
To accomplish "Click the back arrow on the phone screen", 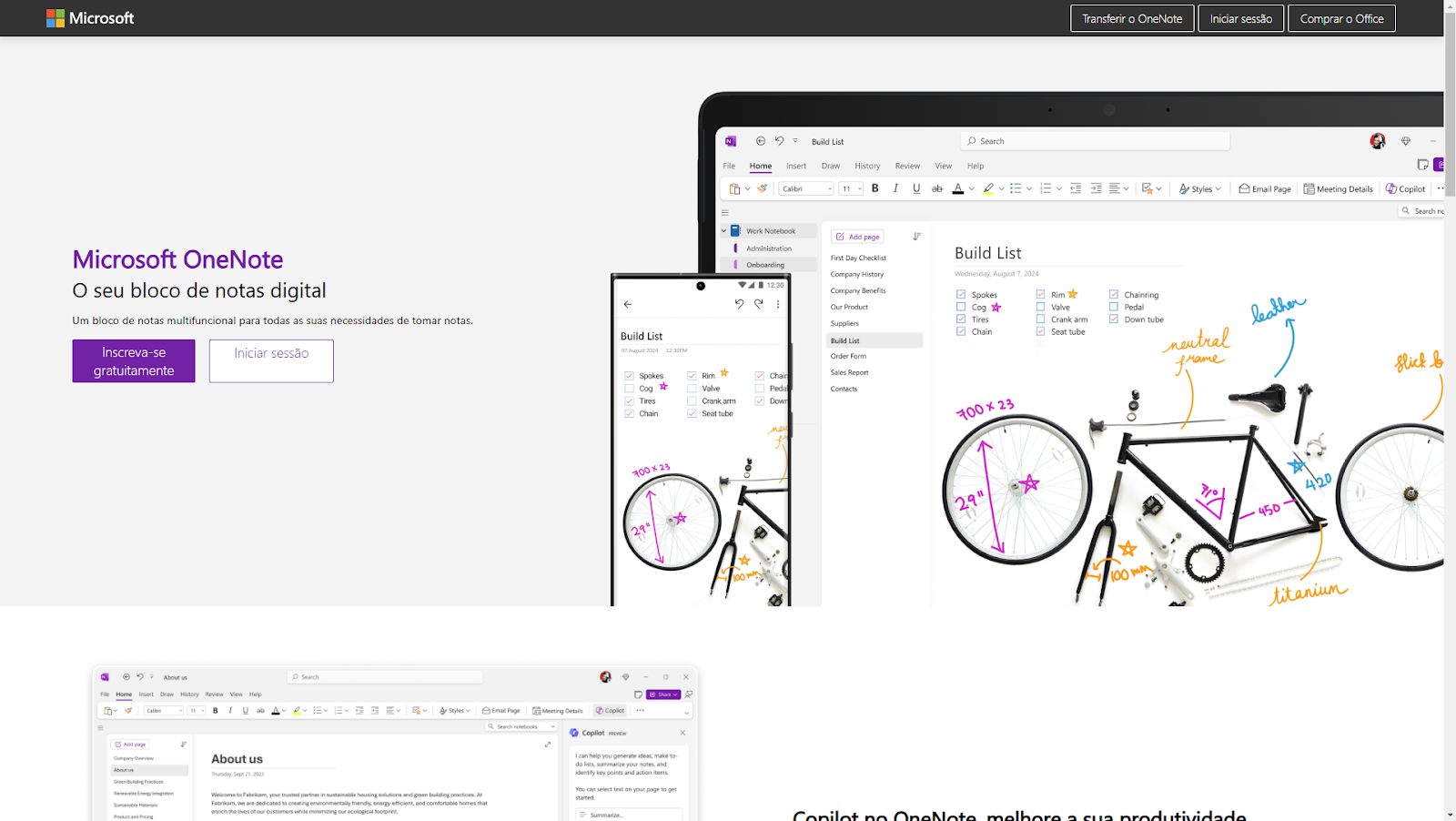I will 628,304.
